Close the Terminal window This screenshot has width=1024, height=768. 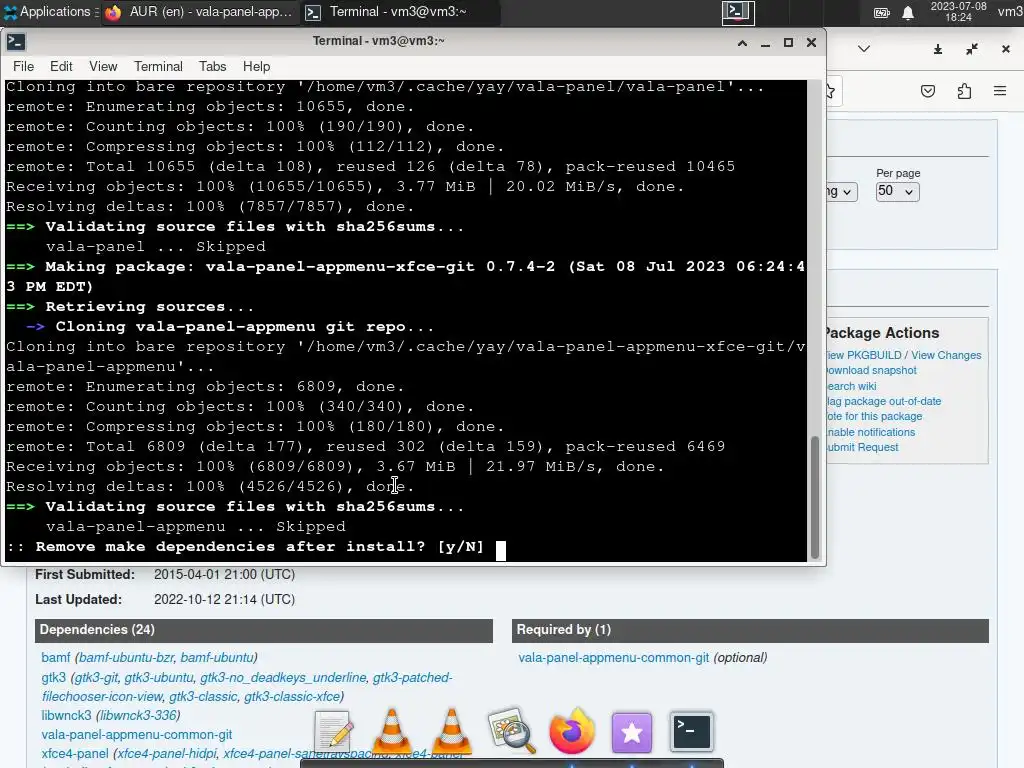click(811, 42)
